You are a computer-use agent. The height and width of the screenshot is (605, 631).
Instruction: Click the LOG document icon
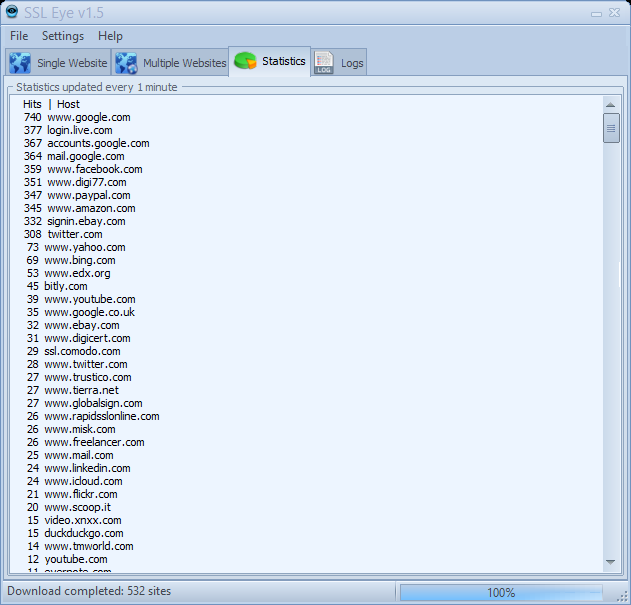pos(324,62)
